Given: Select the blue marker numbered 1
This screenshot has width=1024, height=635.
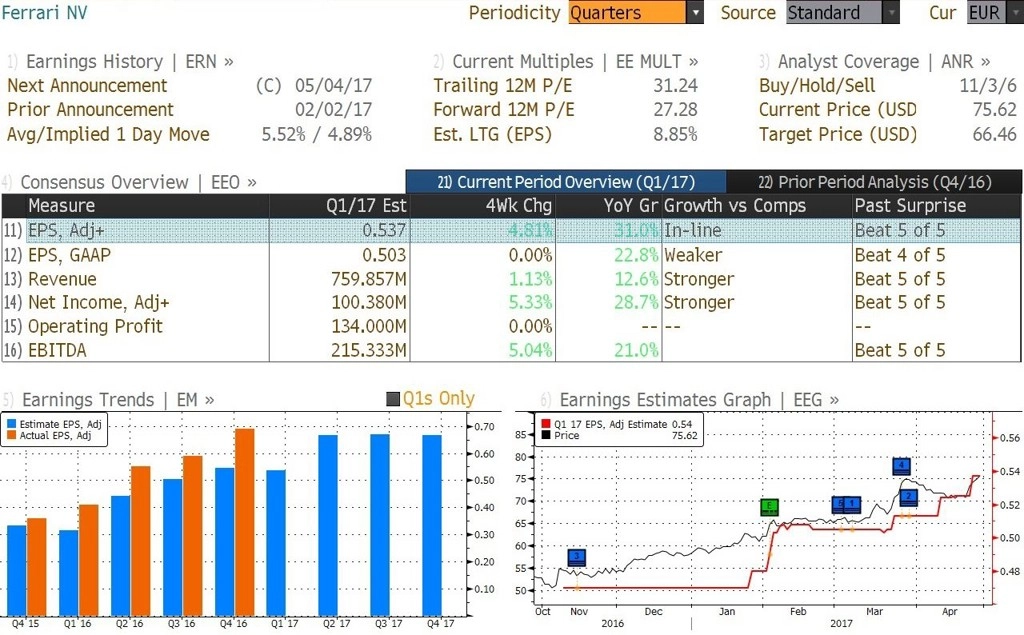Looking at the screenshot, I should [852, 504].
